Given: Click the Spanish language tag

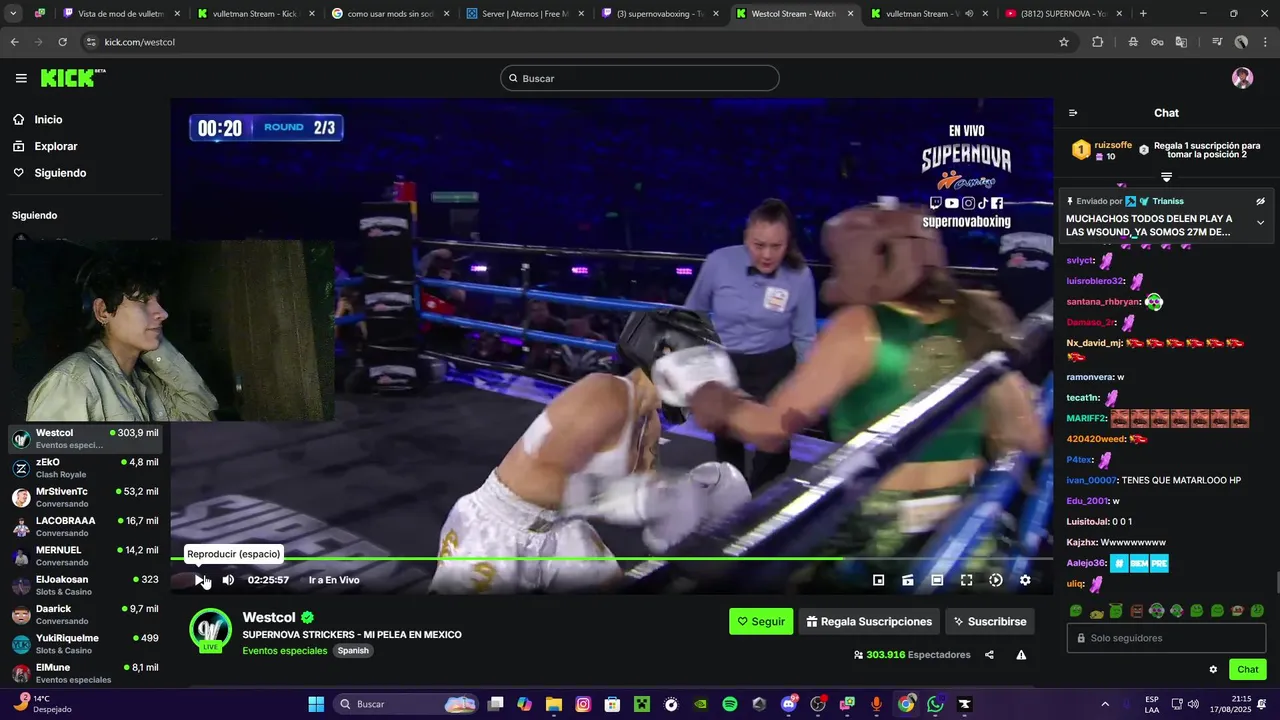Looking at the screenshot, I should (x=353, y=651).
